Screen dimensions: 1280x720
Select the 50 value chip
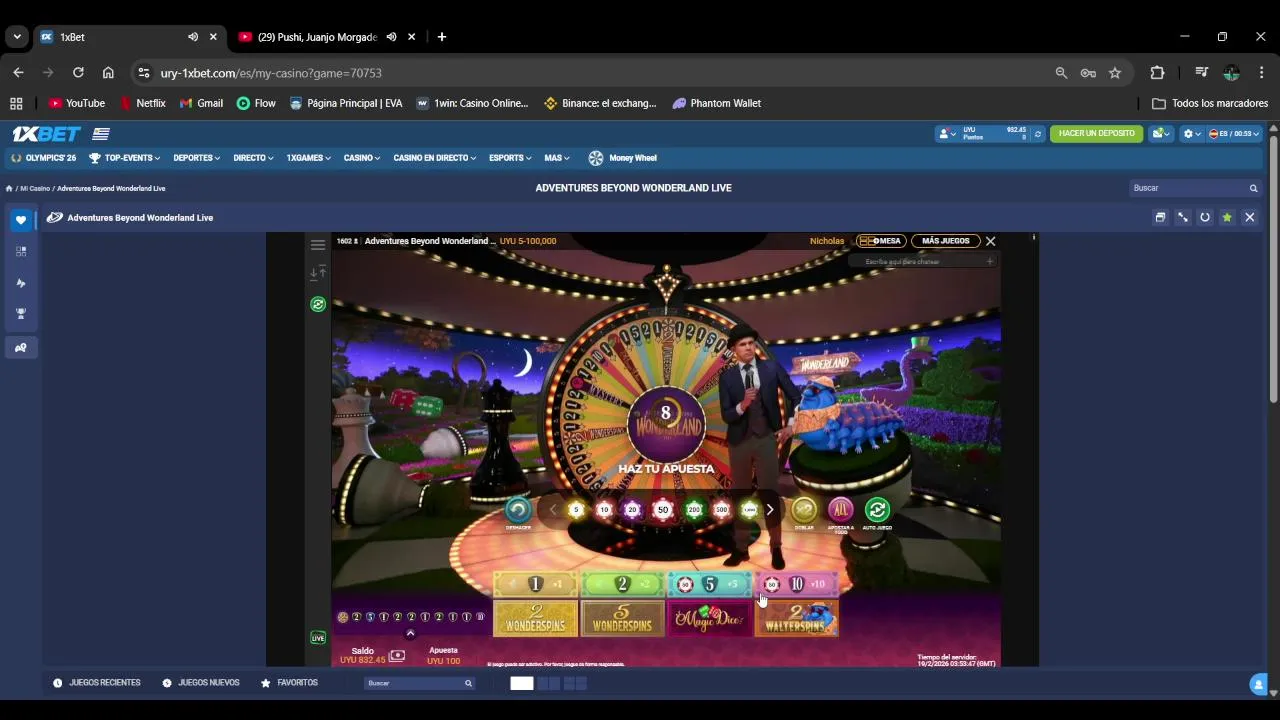[663, 510]
